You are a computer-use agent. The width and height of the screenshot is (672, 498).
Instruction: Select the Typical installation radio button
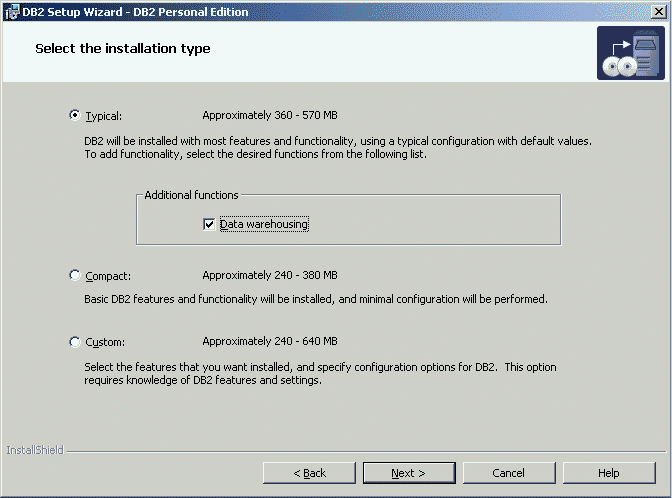[x=75, y=115]
